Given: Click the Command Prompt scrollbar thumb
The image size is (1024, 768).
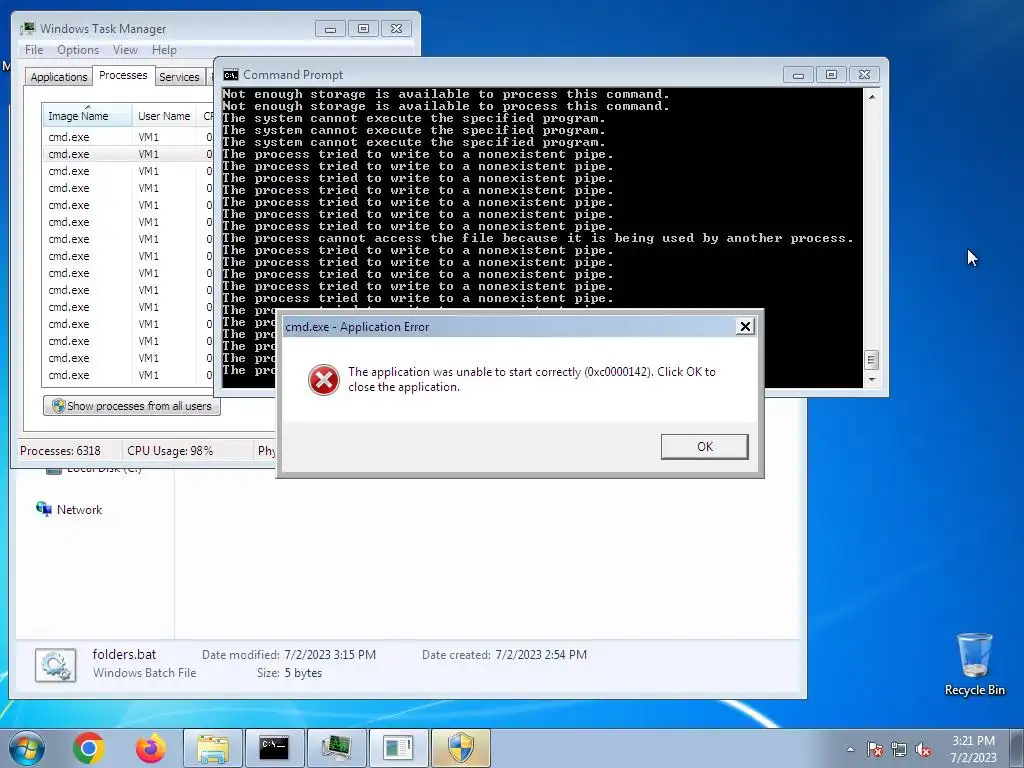Looking at the screenshot, I should [x=871, y=360].
